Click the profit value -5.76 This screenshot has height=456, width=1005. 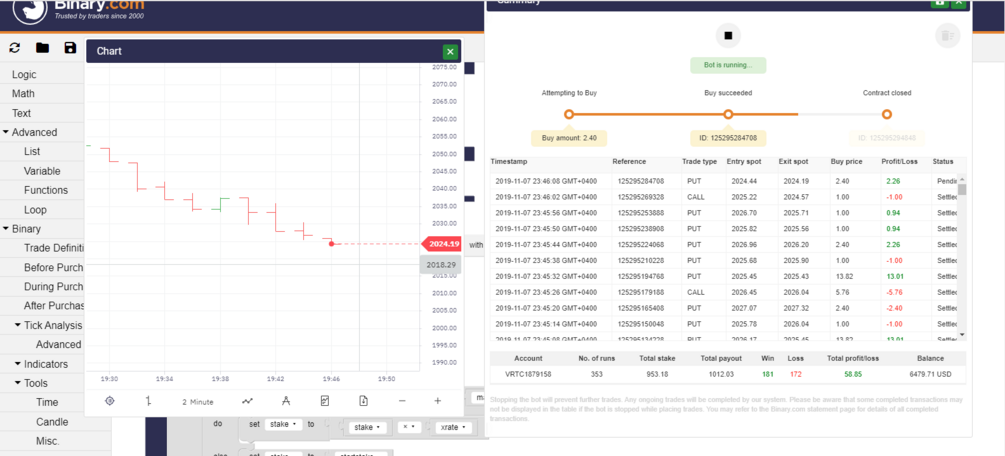893,292
